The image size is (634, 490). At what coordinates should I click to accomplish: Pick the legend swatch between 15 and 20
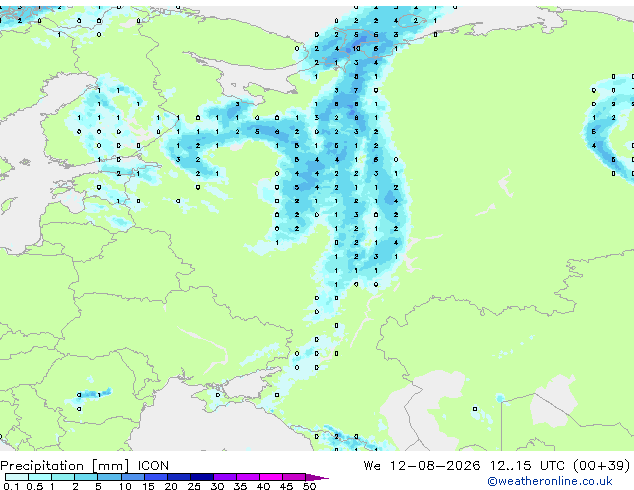click(155, 477)
